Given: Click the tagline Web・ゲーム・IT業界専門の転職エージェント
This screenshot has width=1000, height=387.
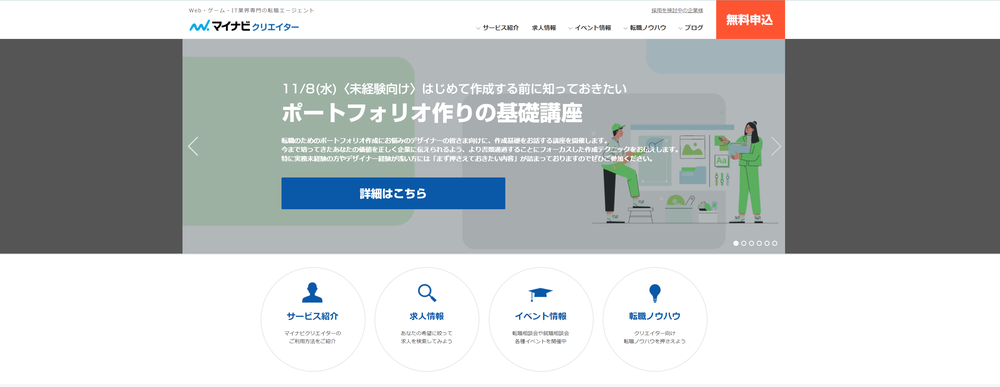Looking at the screenshot, I should tap(252, 10).
